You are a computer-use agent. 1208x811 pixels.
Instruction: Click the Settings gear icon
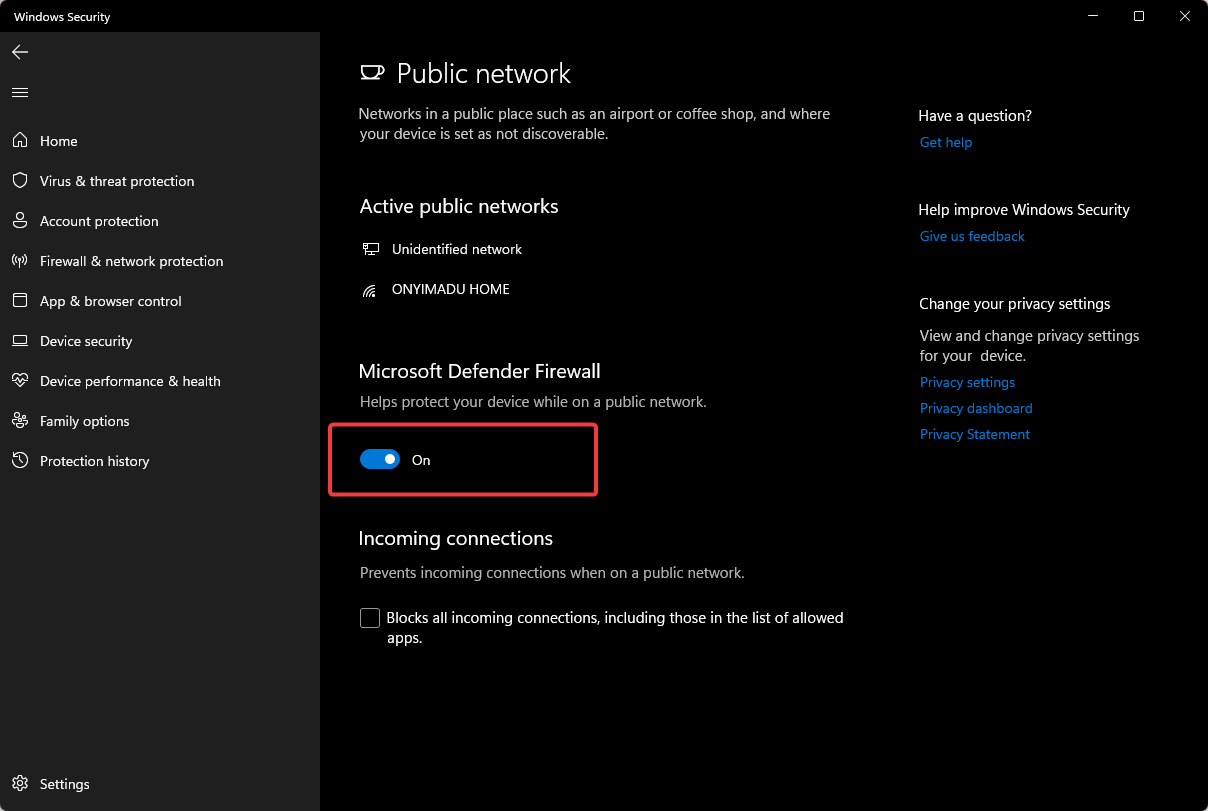[x=20, y=784]
